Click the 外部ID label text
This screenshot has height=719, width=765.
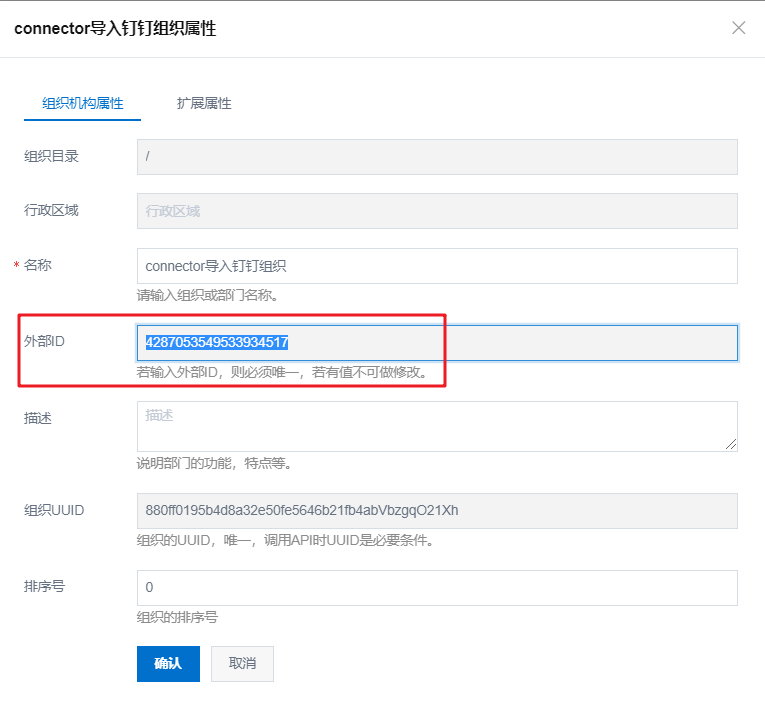(x=44, y=341)
